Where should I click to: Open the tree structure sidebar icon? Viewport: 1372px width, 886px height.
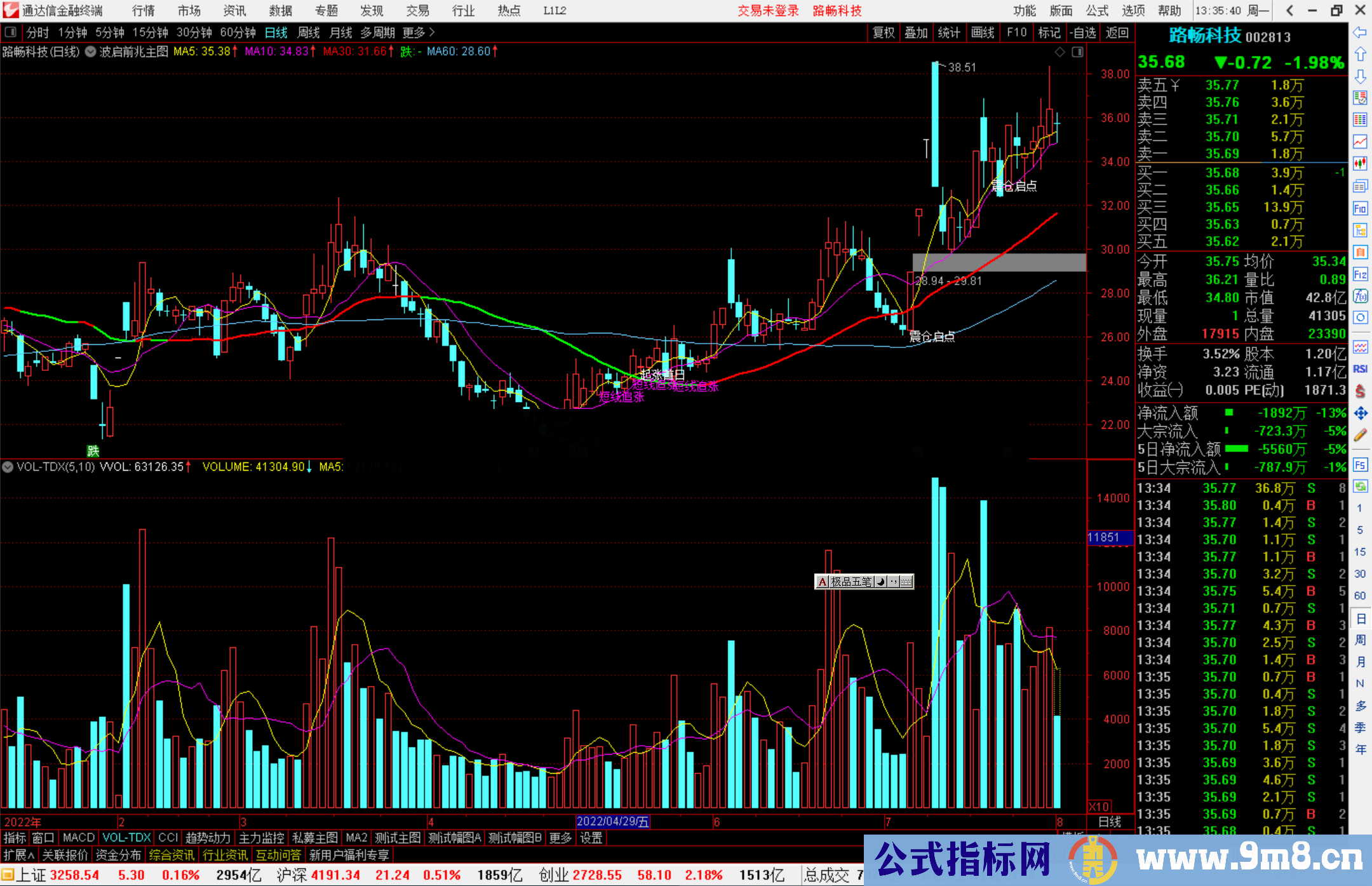[x=1360, y=230]
